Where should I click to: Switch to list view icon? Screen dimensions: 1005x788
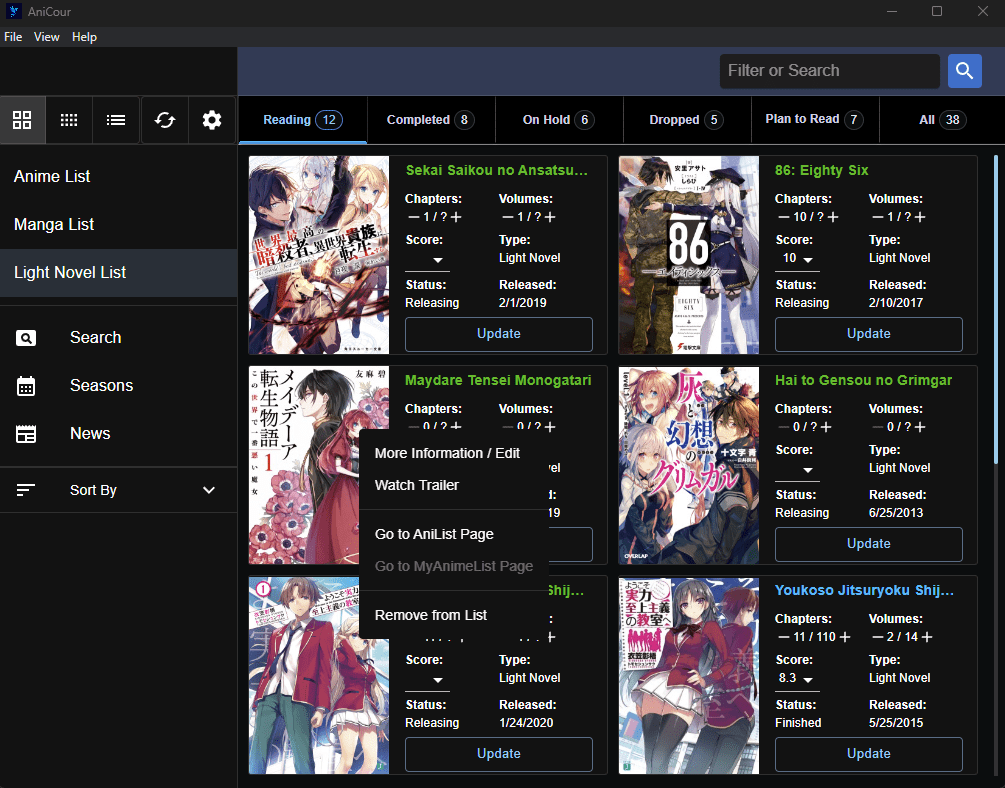pos(116,120)
